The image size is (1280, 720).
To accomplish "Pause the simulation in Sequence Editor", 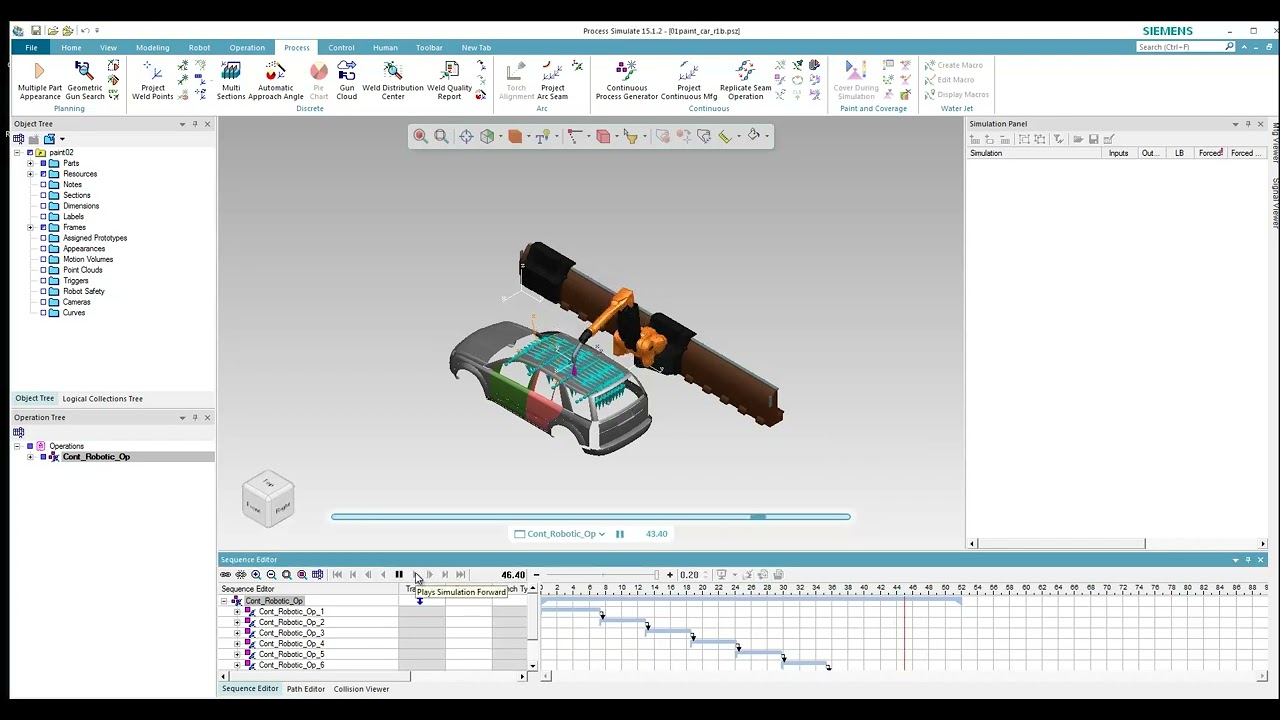I will (x=399, y=575).
